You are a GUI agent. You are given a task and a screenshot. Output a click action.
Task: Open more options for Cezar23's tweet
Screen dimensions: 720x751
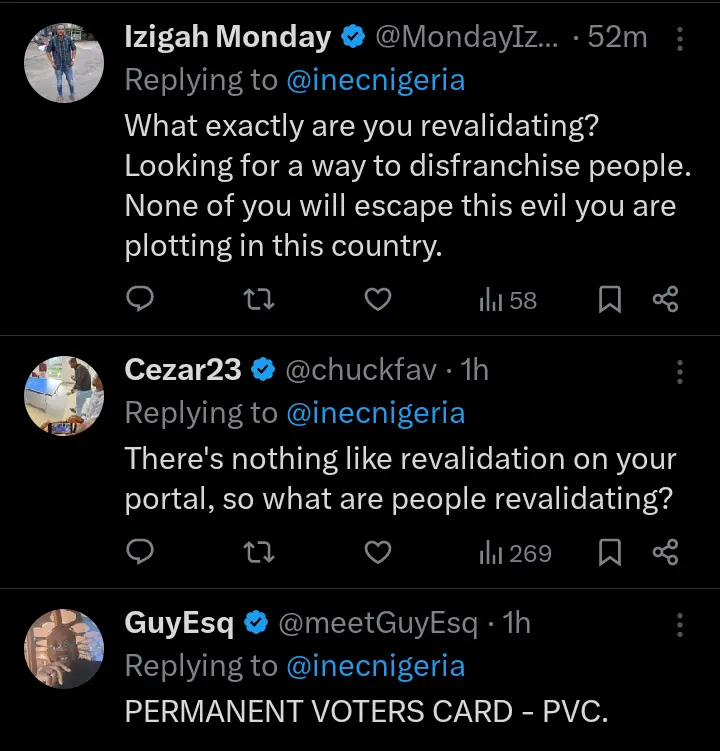pos(680,371)
